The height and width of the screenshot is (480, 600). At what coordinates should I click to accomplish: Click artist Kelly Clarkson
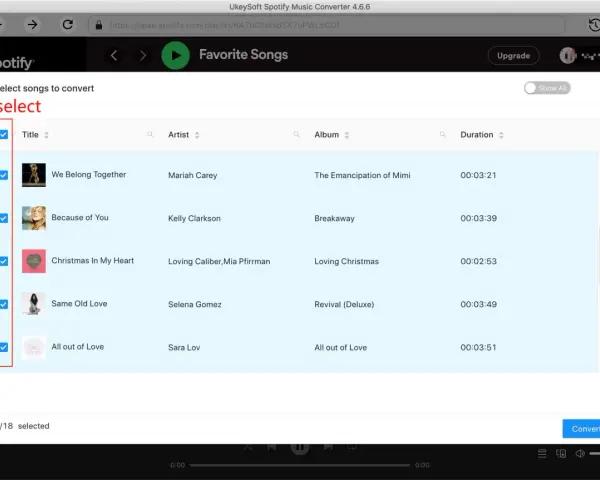[x=194, y=218]
